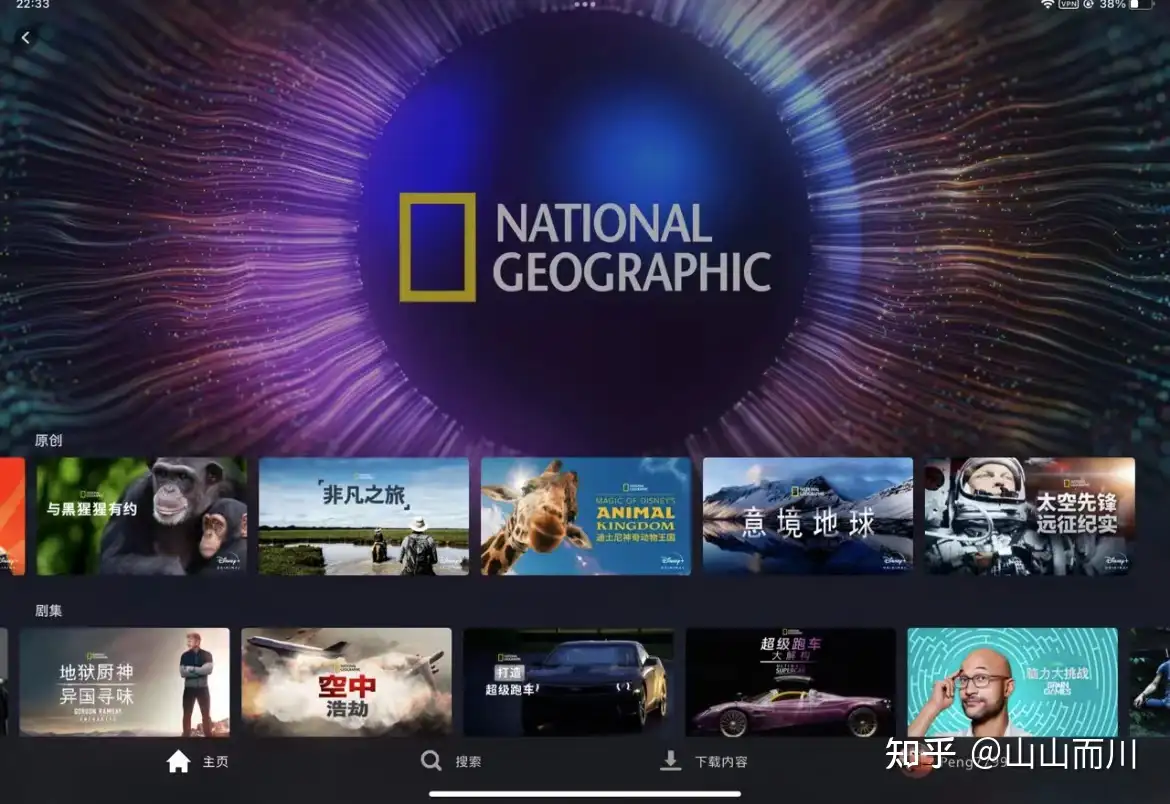Tap the back arrow
1170x804 pixels.
click(x=26, y=37)
